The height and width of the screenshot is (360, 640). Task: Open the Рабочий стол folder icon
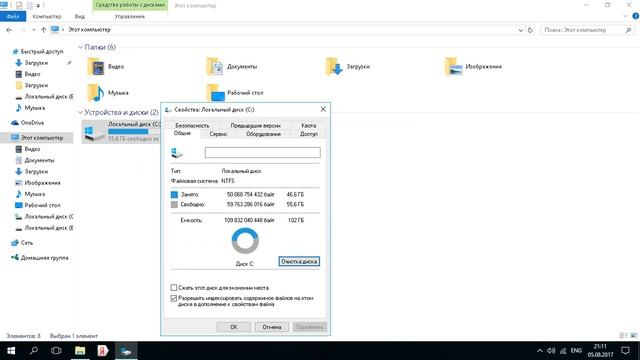coord(215,93)
